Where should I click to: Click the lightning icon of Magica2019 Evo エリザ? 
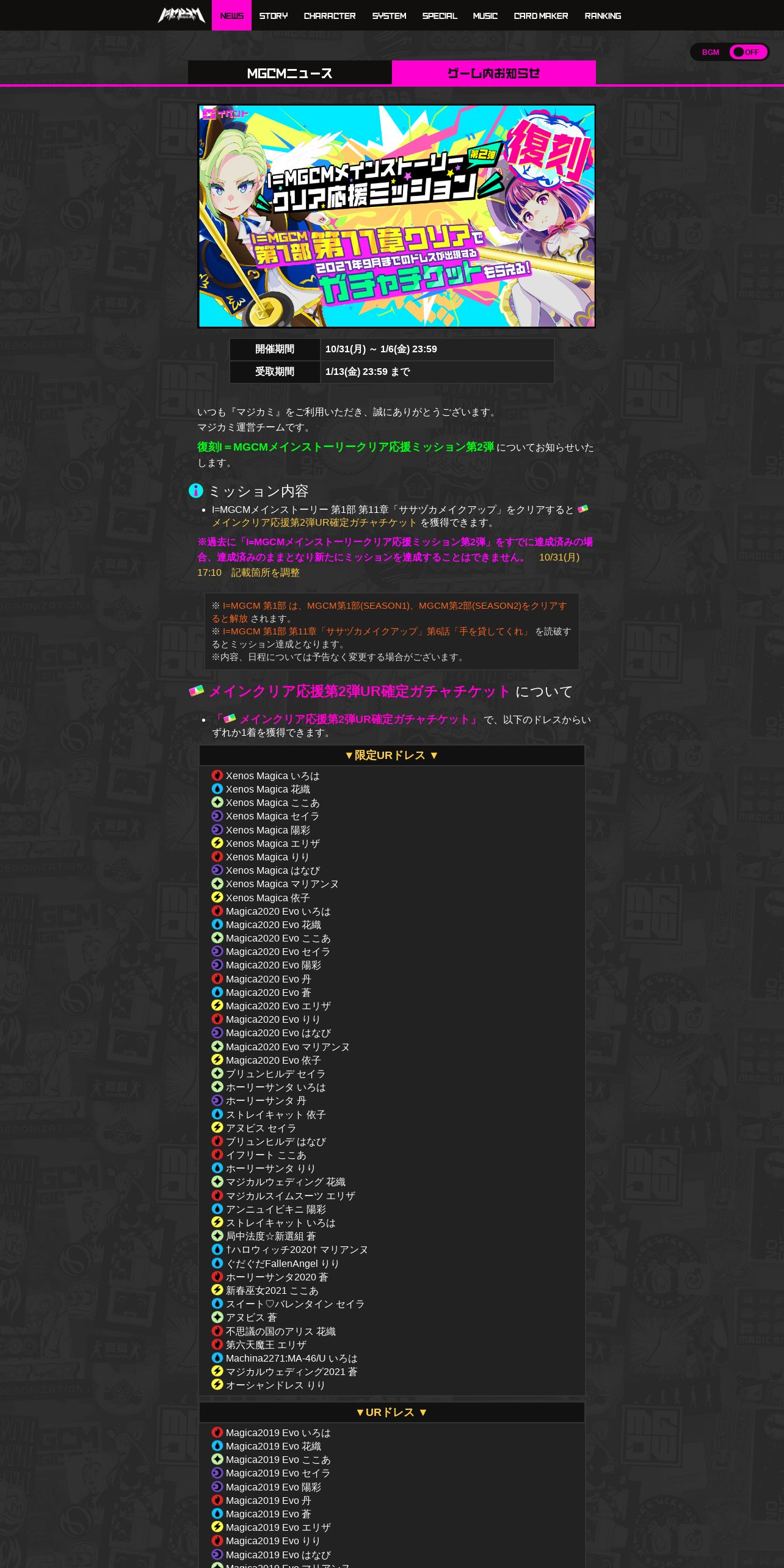point(217,1526)
